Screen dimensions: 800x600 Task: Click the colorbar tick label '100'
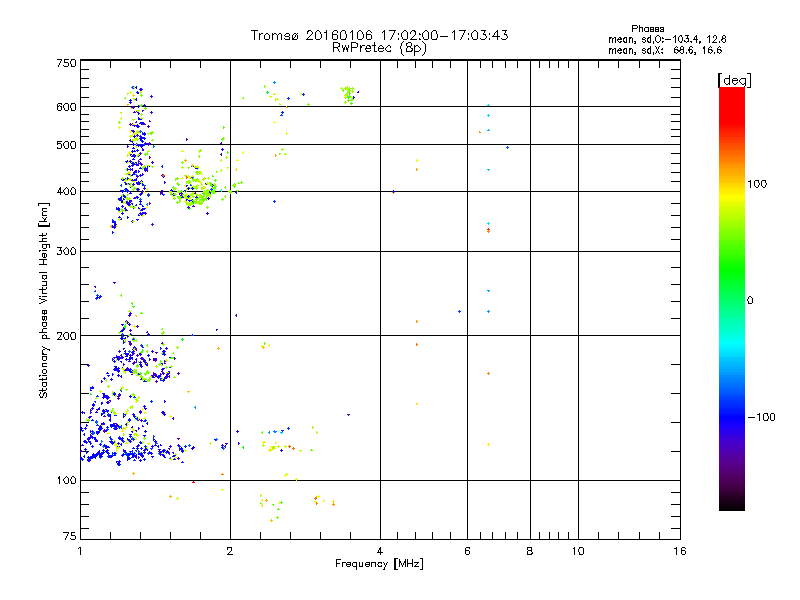click(x=757, y=184)
